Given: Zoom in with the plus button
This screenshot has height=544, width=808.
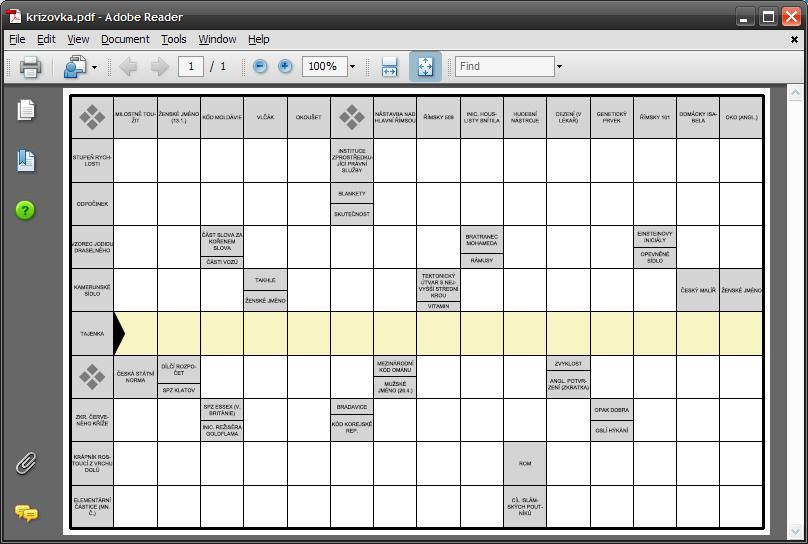Looking at the screenshot, I should pyautogui.click(x=285, y=66).
